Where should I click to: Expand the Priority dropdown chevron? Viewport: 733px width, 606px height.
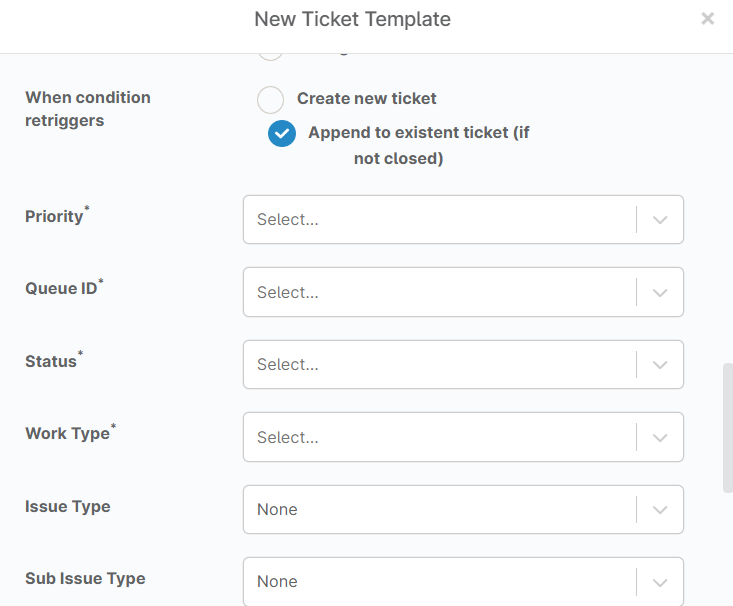660,220
